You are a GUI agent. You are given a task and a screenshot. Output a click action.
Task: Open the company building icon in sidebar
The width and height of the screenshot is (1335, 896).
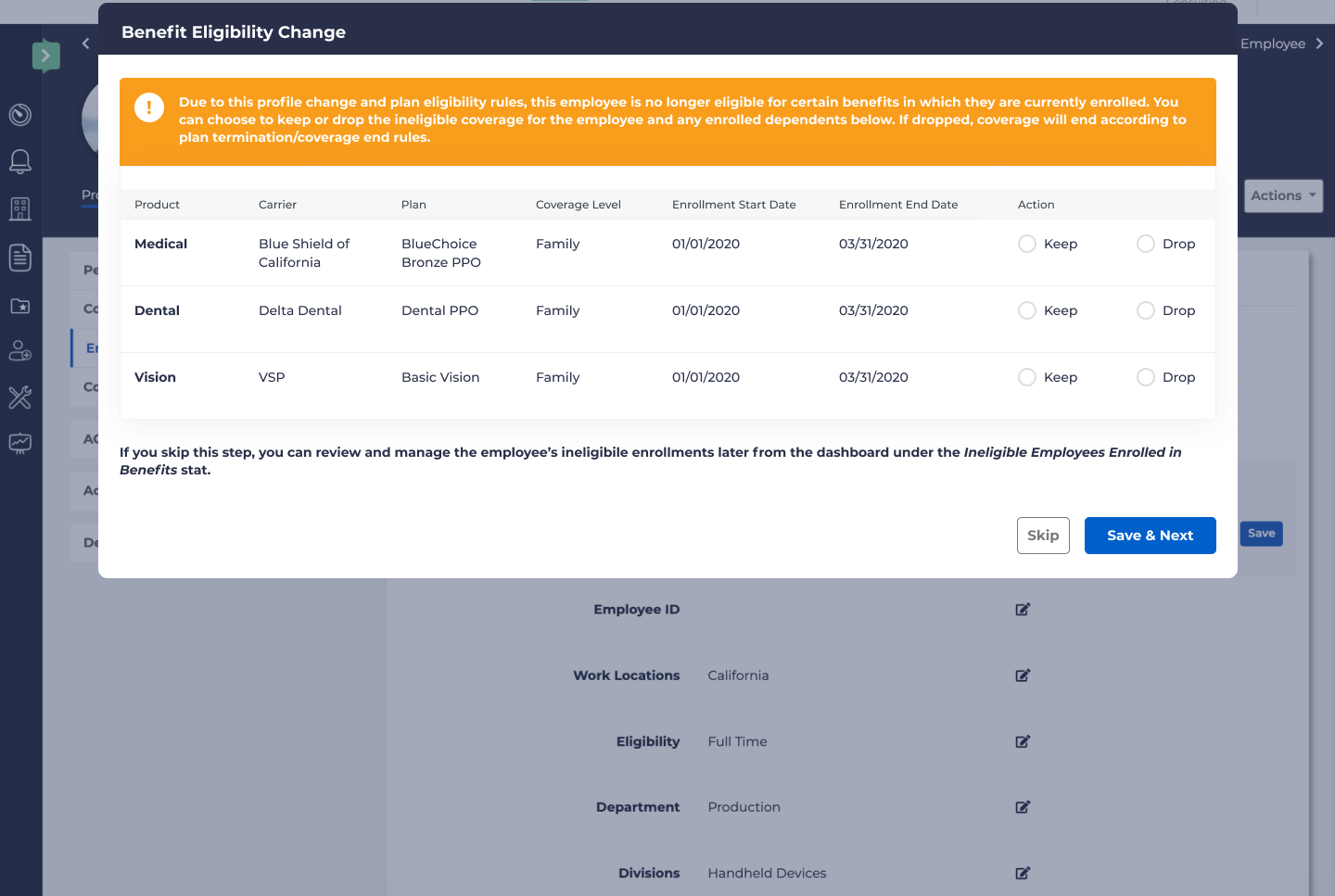click(x=20, y=208)
